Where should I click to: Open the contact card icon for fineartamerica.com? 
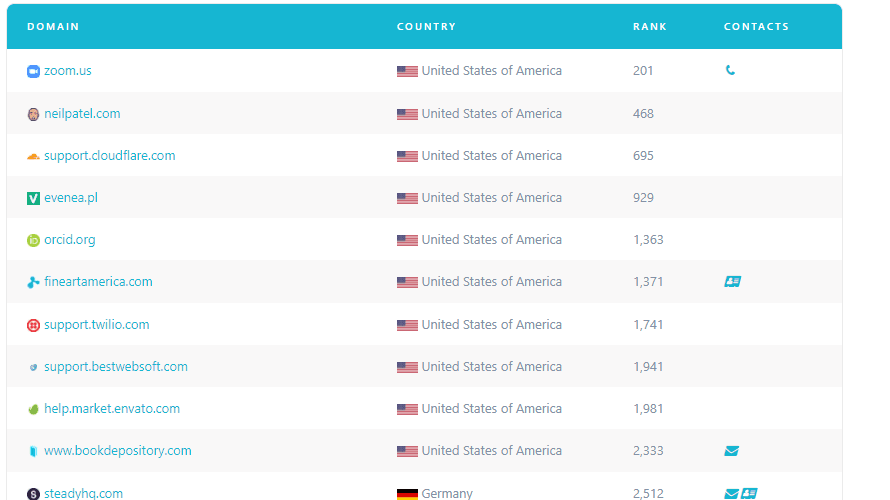732,281
